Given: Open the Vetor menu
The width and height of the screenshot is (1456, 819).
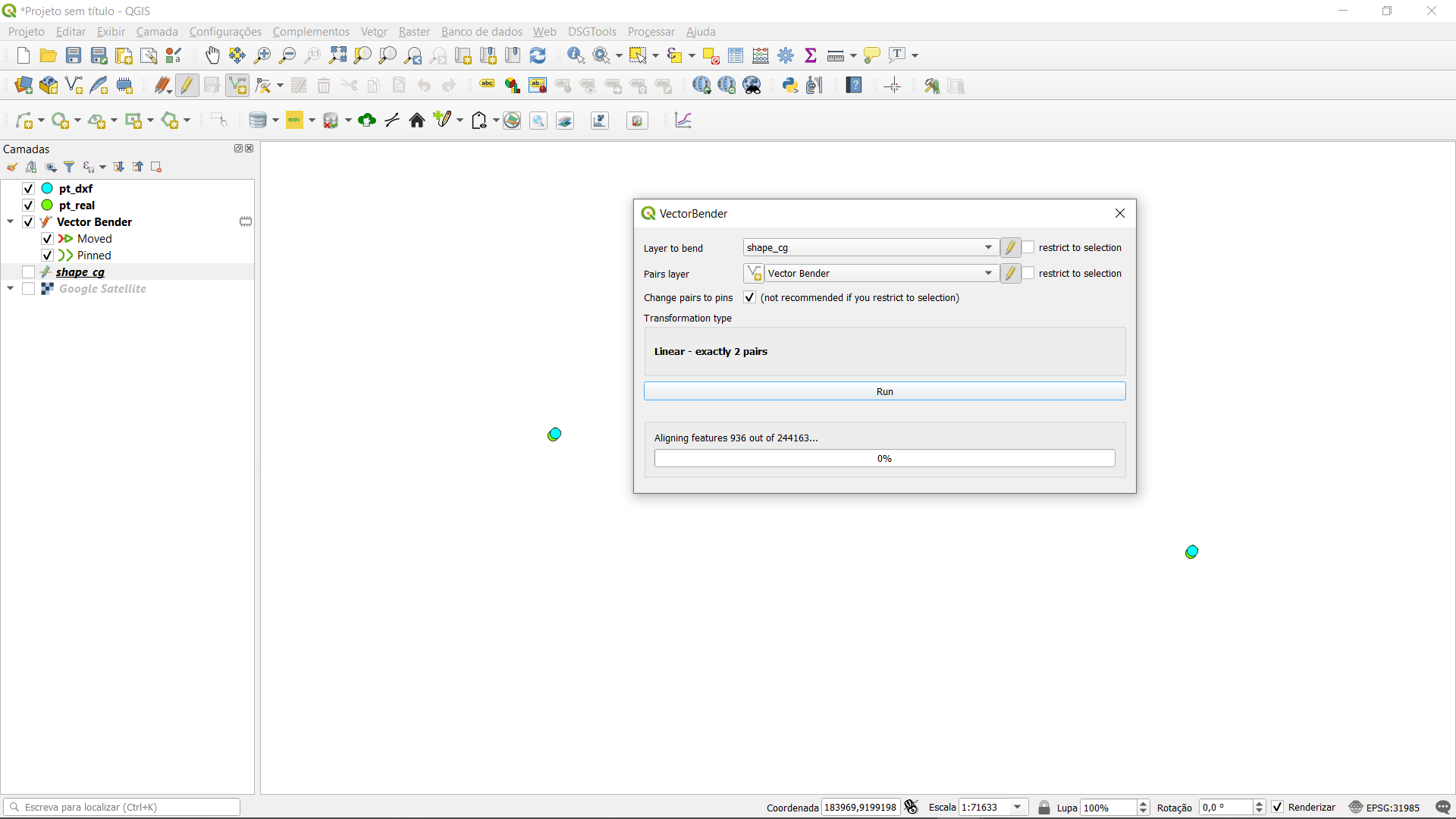Looking at the screenshot, I should [x=374, y=32].
